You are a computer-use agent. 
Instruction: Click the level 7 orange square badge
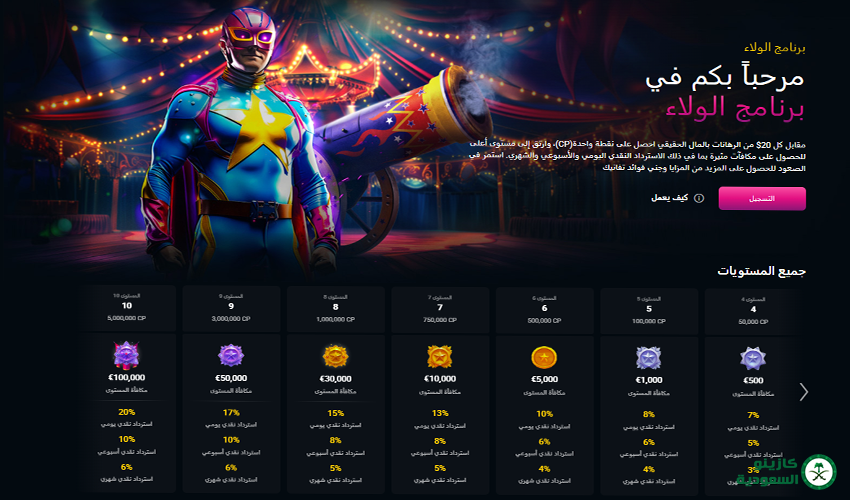point(440,357)
